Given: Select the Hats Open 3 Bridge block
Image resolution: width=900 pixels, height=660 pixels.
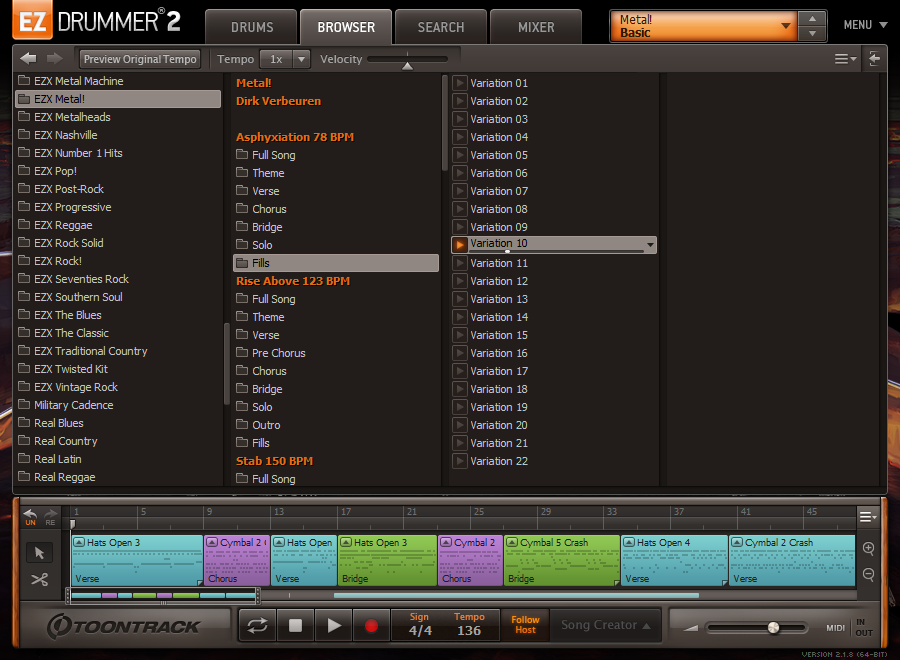Looking at the screenshot, I should [x=387, y=560].
